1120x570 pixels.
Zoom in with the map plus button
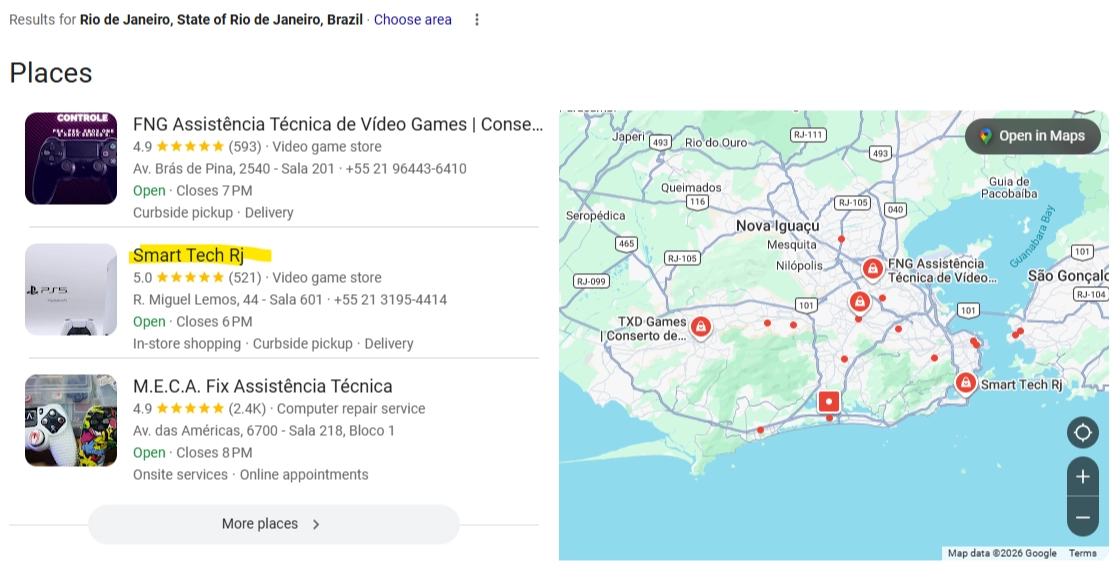pos(1082,476)
